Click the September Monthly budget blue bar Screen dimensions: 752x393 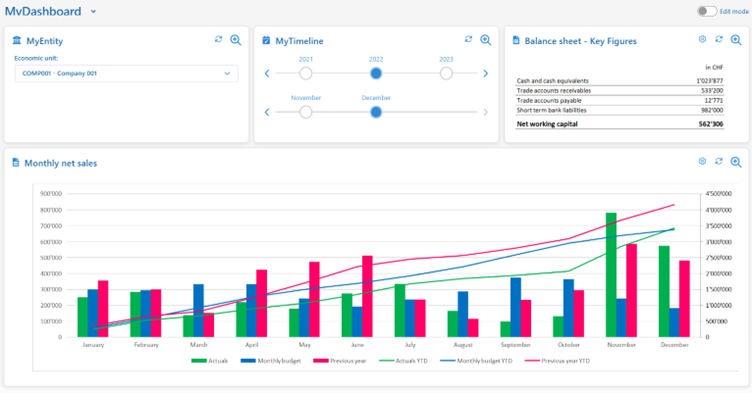pyautogui.click(x=516, y=307)
